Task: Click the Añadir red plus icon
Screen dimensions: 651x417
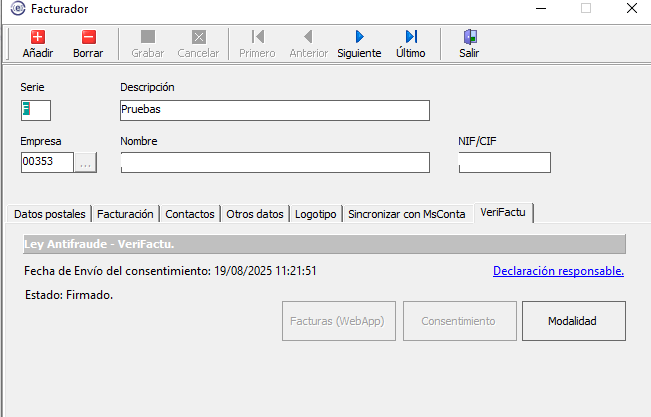Action: (x=38, y=37)
